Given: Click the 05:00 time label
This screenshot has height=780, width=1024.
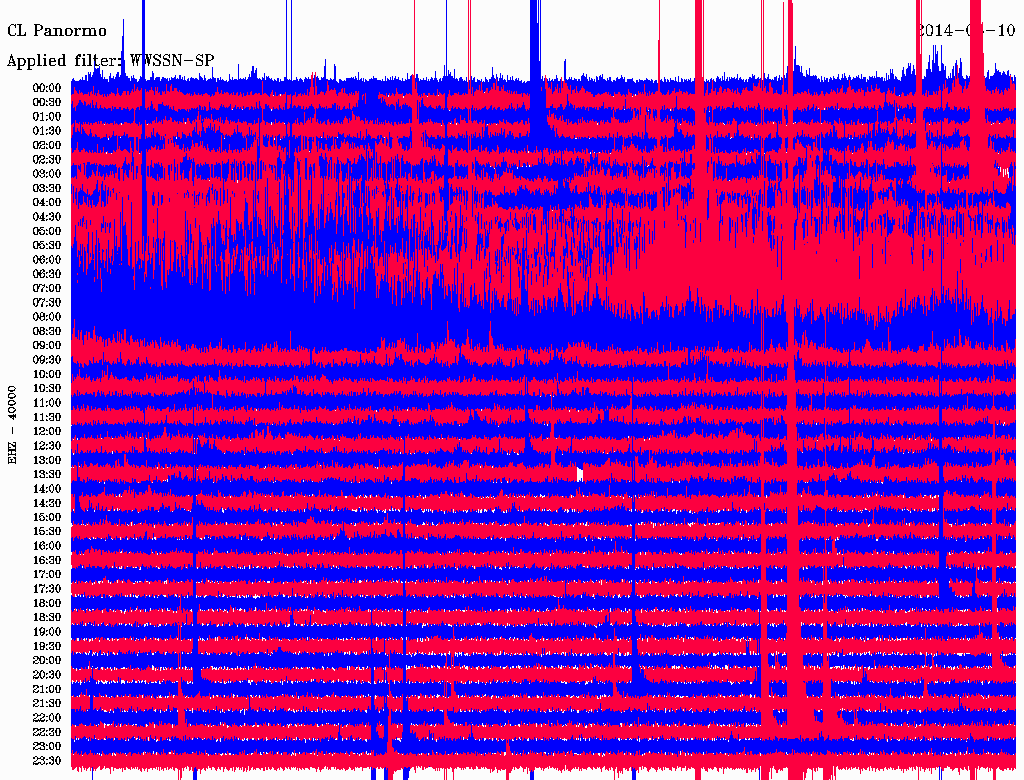Looking at the screenshot, I should tap(47, 231).
